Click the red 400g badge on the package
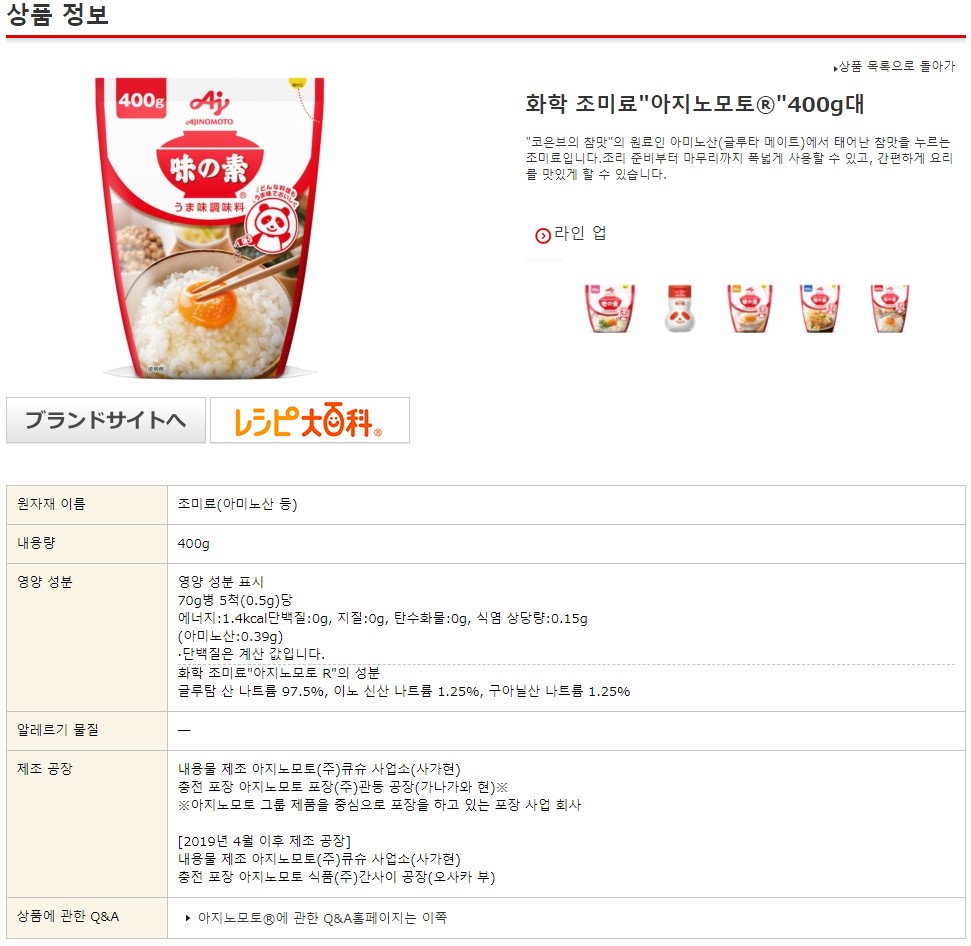This screenshot has height=946, width=971. (x=142, y=99)
